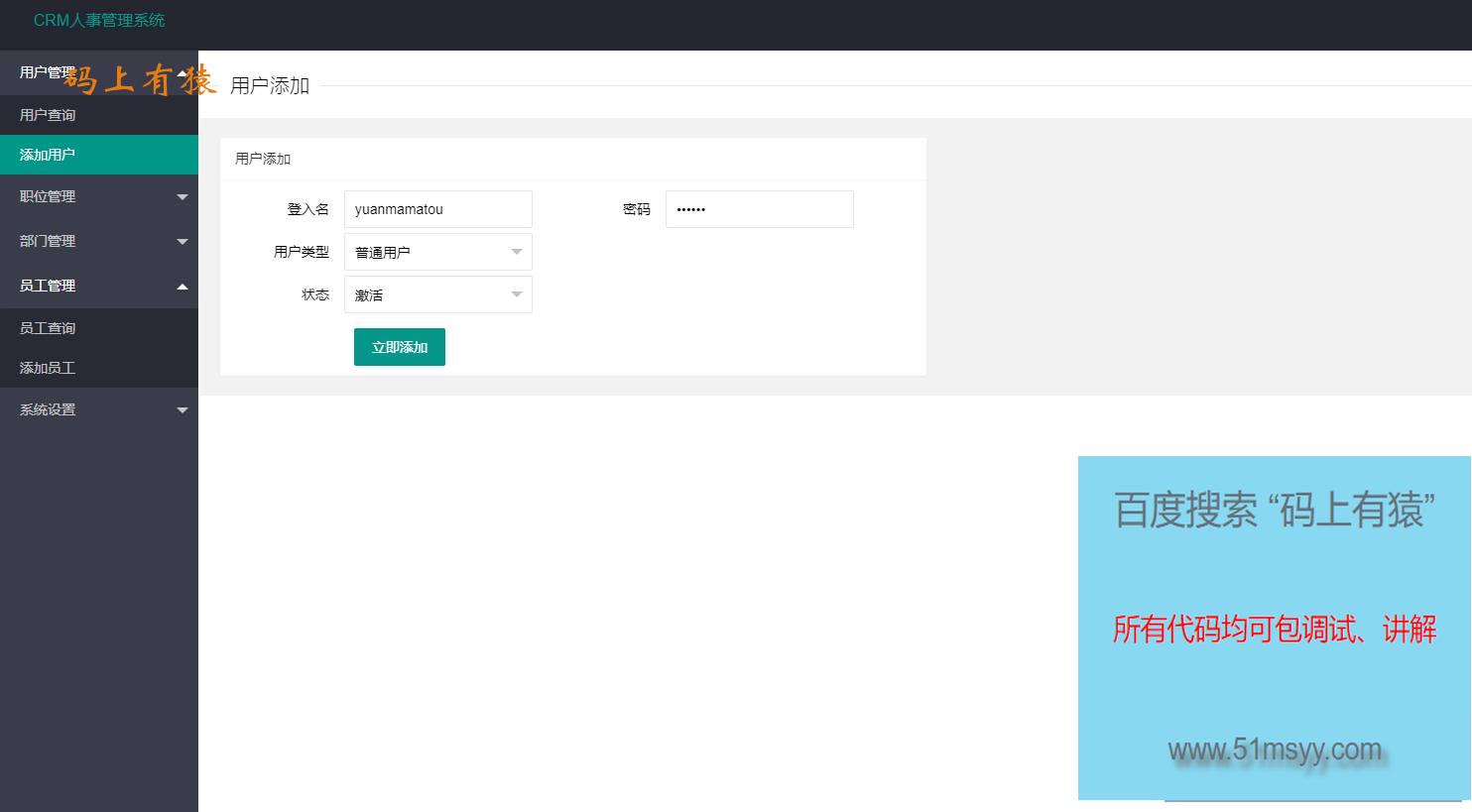Open the 用户类型 dropdown arrow
The image size is (1472, 812).
pyautogui.click(x=517, y=253)
